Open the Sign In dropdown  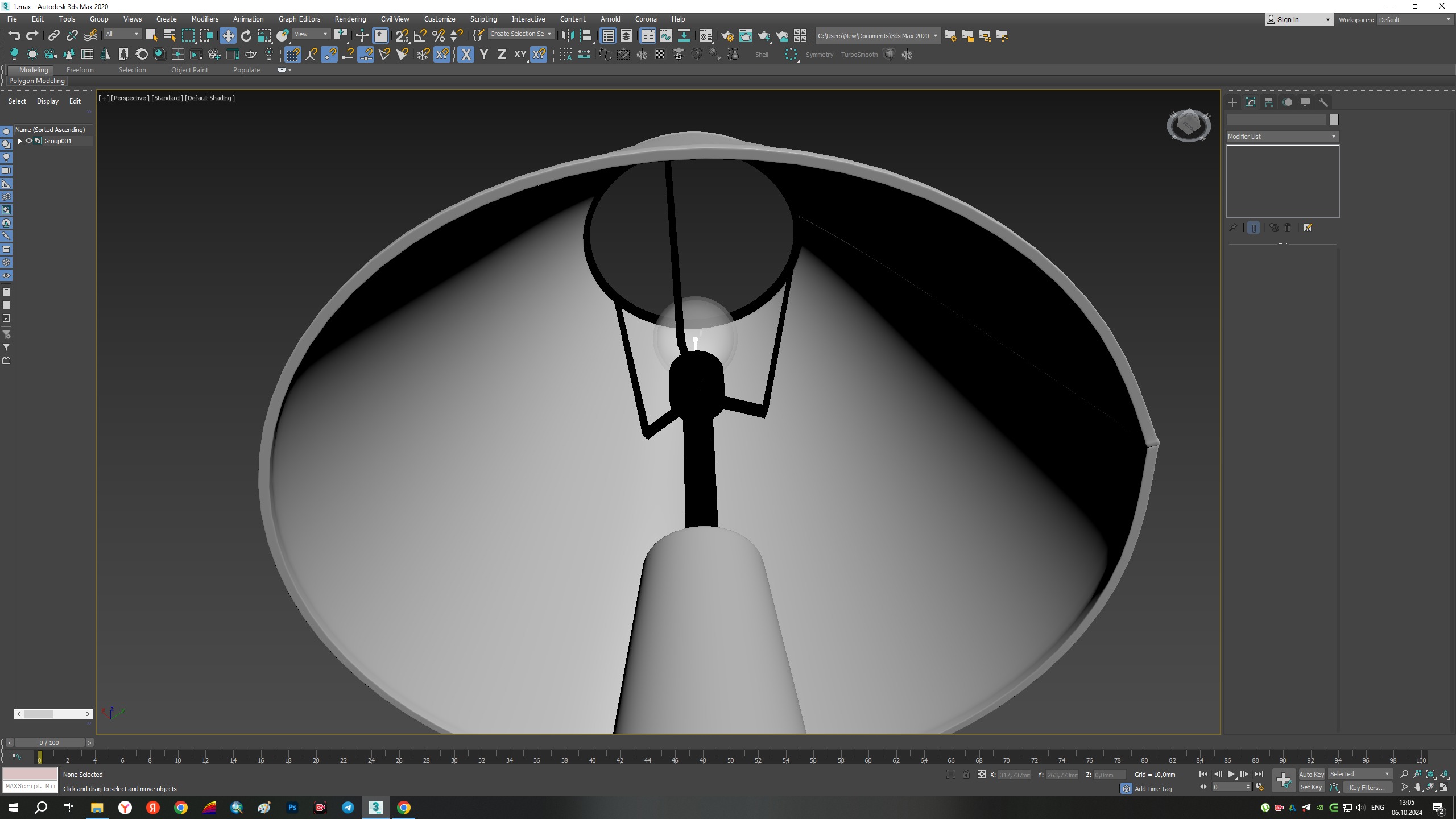1299,20
